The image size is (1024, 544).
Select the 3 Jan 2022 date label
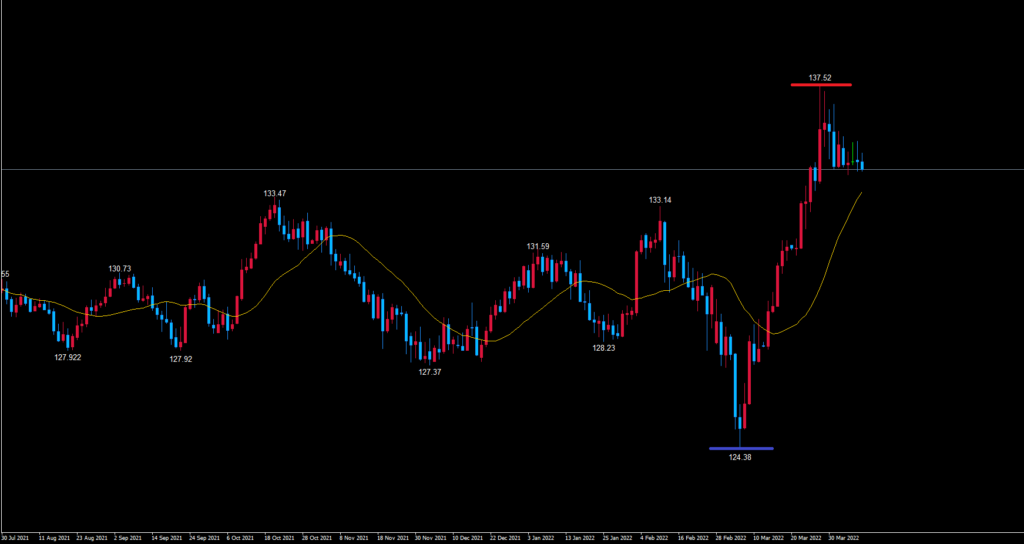tap(543, 537)
